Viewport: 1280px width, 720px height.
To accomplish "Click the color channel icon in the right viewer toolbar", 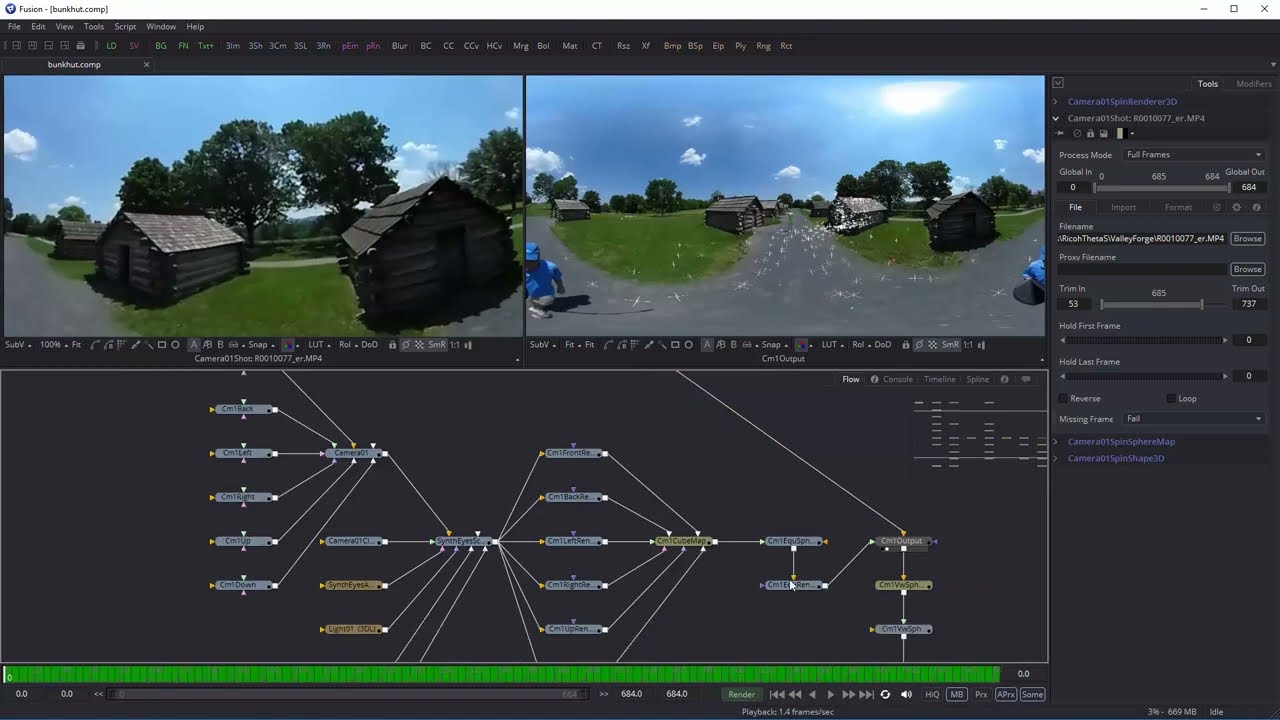I will 802,345.
